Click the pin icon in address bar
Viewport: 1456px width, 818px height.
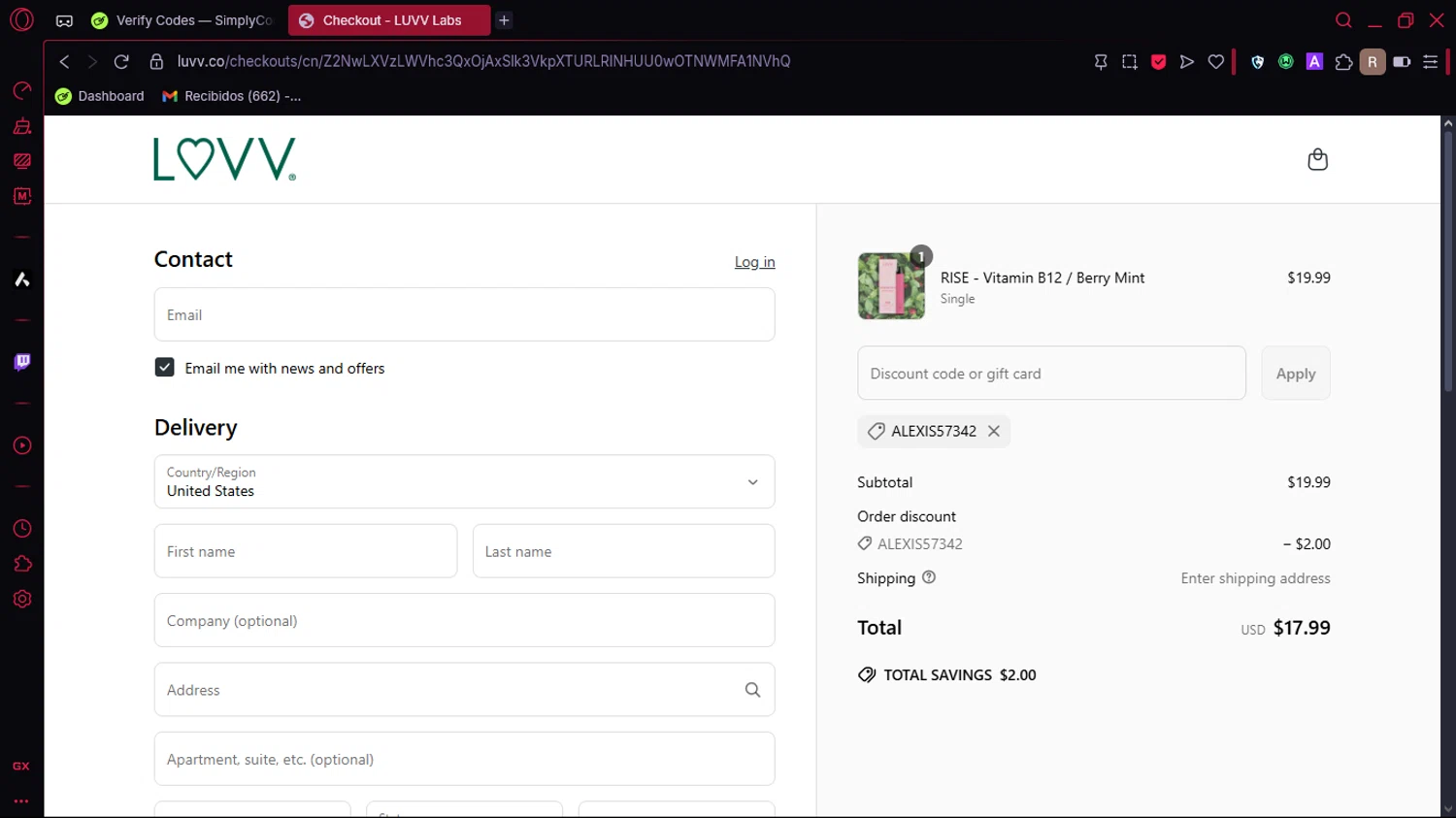(x=1101, y=61)
